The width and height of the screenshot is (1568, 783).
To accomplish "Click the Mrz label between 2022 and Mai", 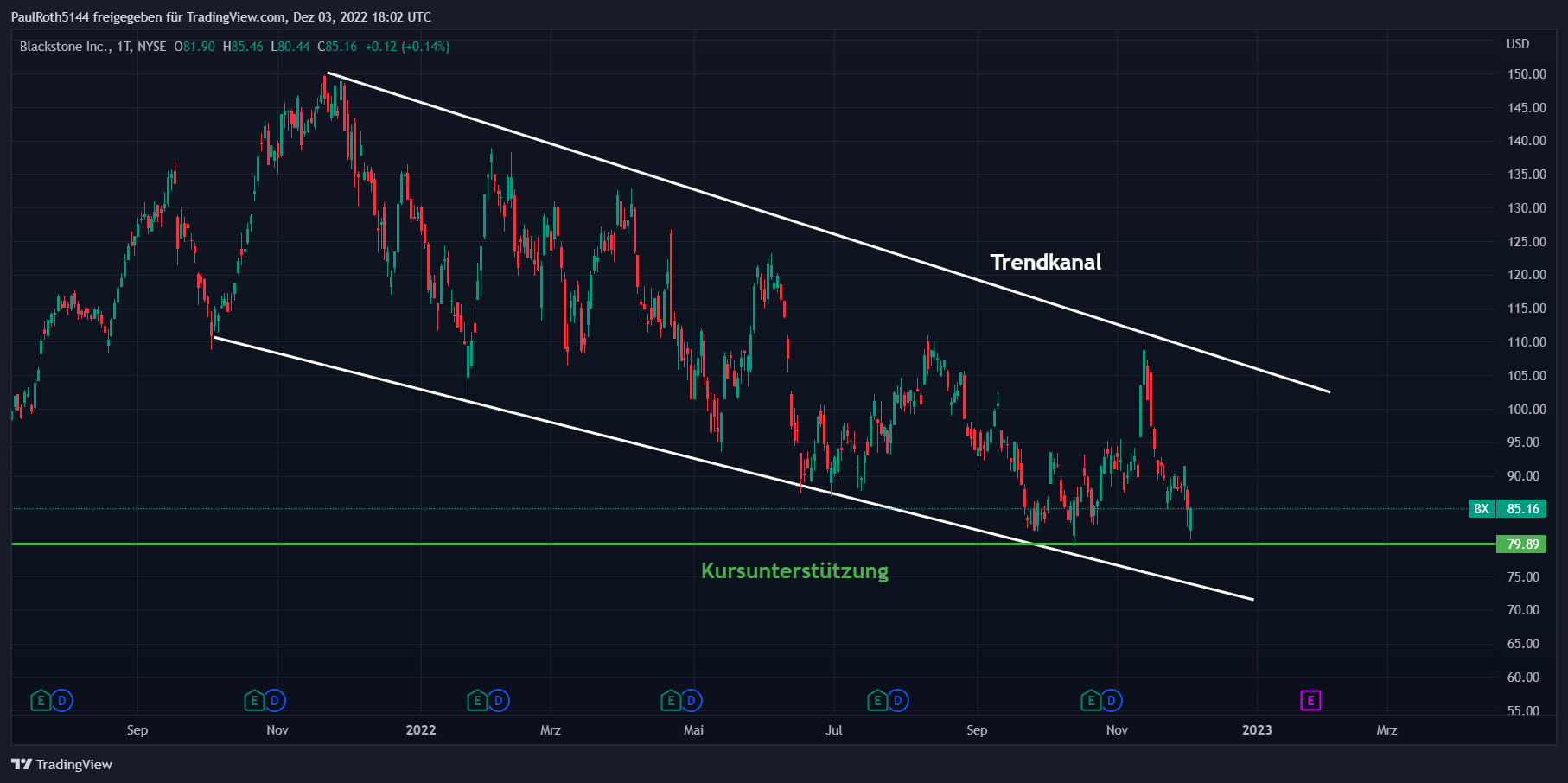I will (551, 730).
